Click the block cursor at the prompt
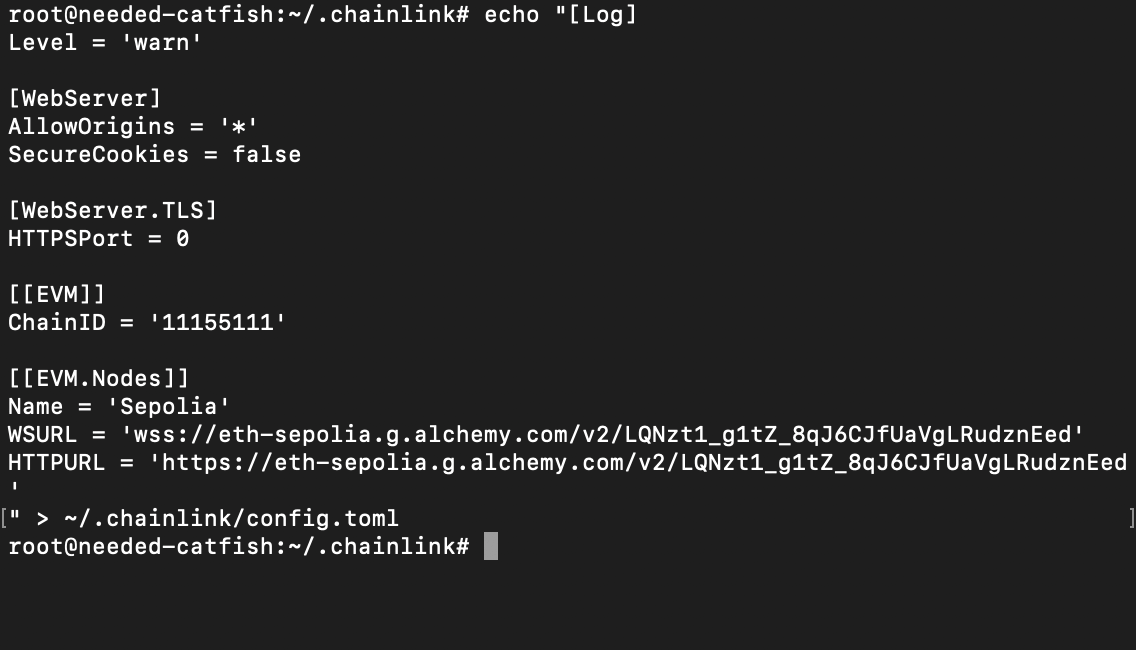1136x650 pixels. [490, 546]
